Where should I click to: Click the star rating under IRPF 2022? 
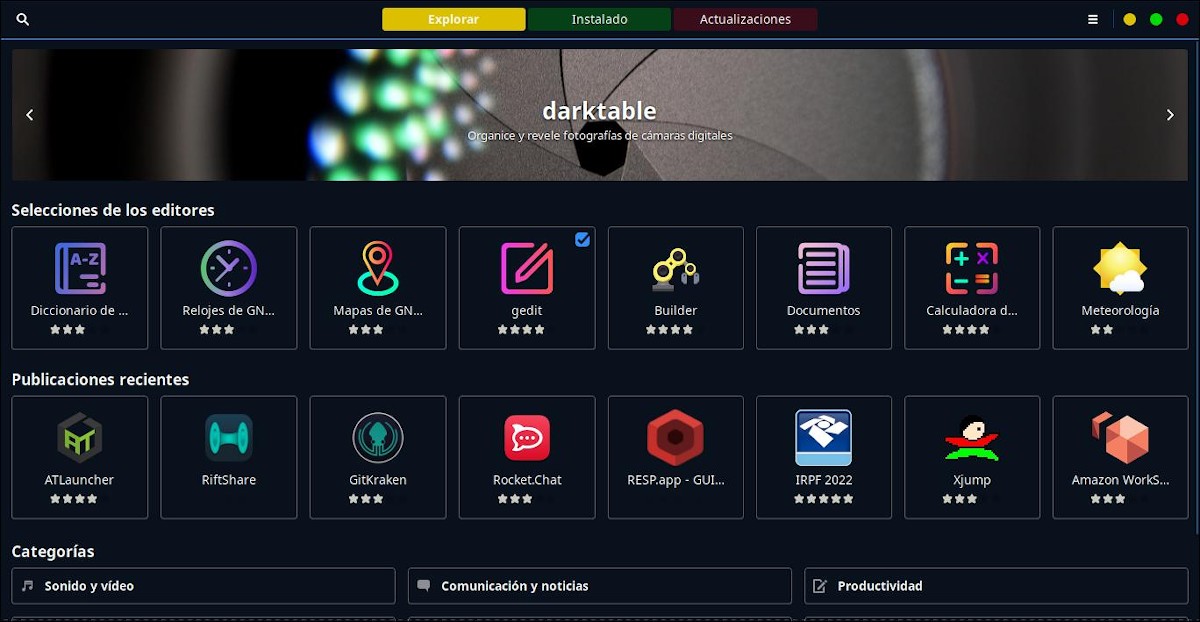(x=824, y=499)
